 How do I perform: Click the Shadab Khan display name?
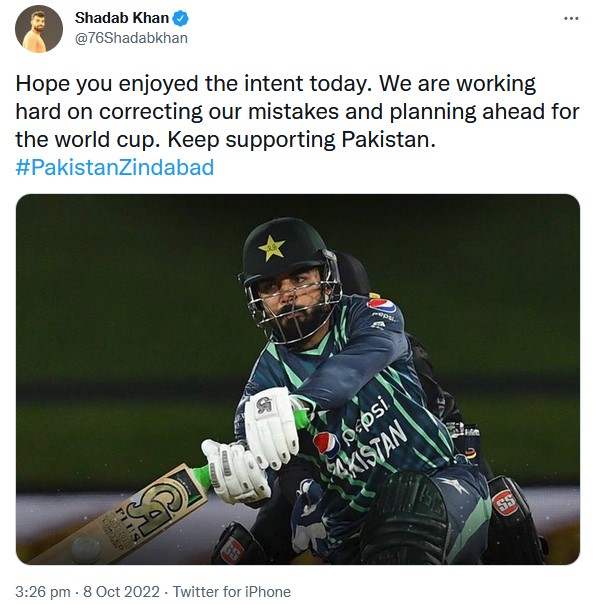(x=122, y=18)
